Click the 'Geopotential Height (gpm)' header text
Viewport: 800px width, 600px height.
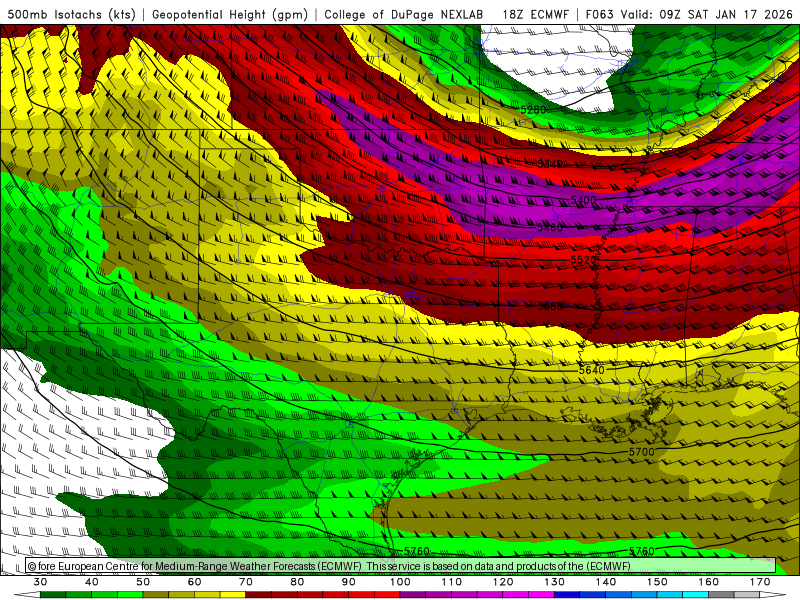(x=230, y=15)
